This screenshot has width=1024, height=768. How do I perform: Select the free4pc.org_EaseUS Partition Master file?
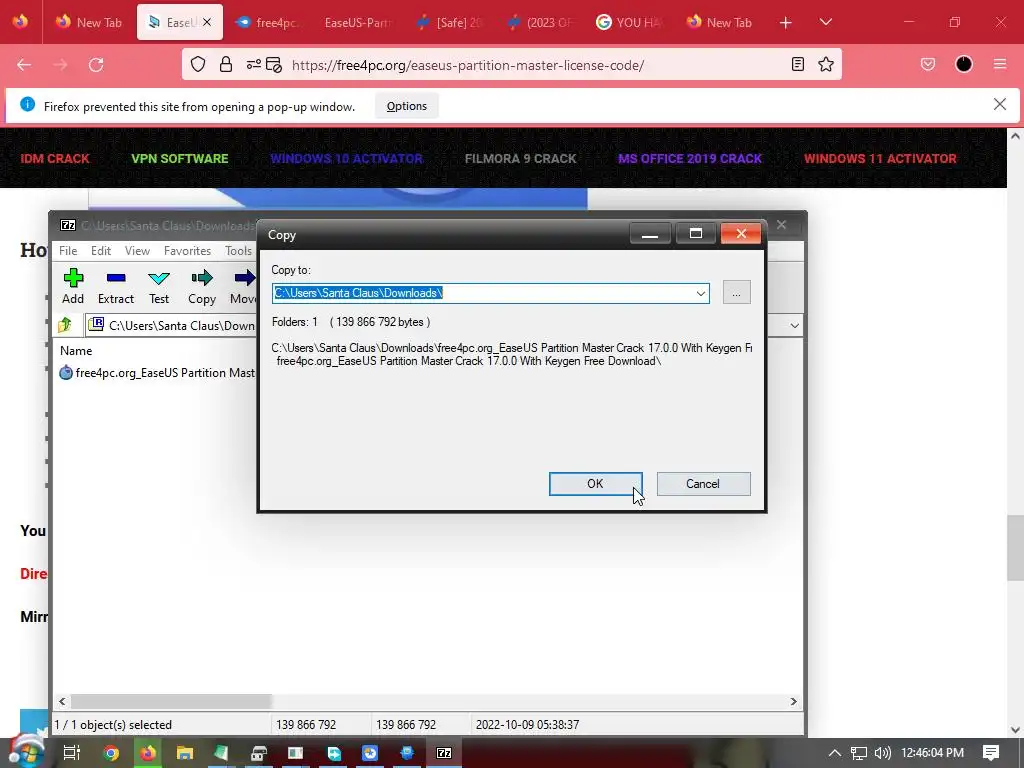point(157,373)
